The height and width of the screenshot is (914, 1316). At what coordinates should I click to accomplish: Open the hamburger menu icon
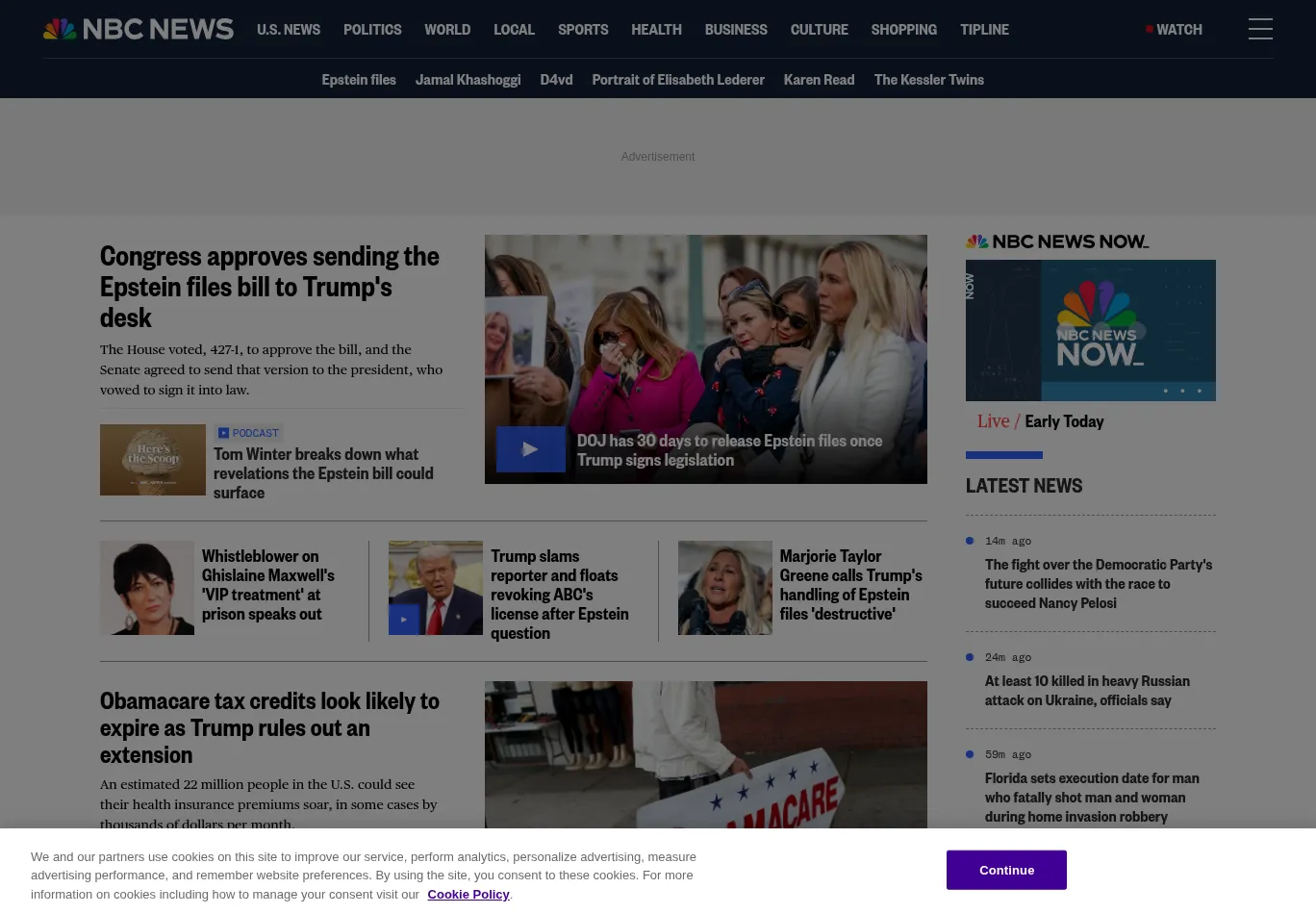(x=1260, y=29)
